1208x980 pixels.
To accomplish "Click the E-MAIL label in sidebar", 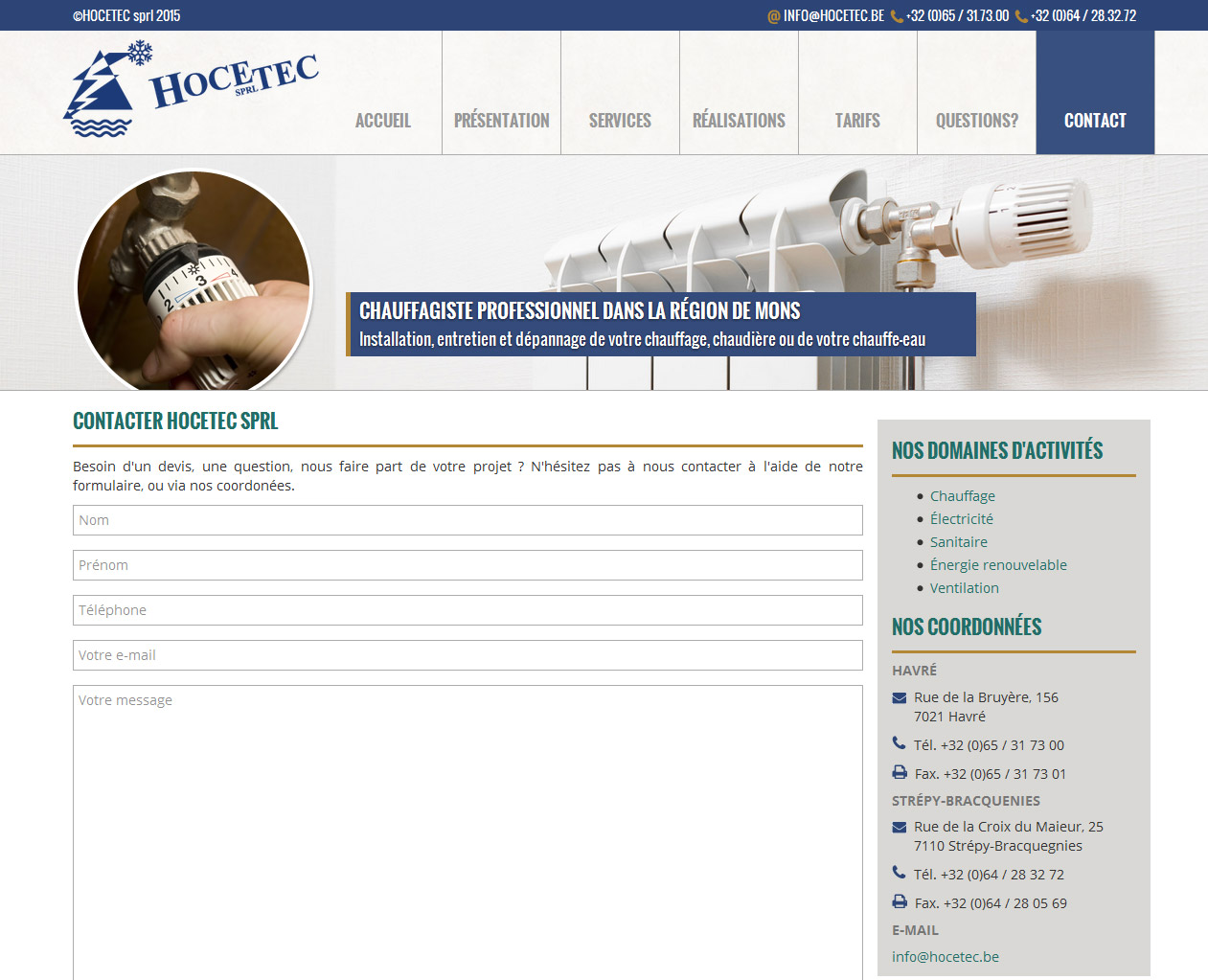I will point(915,930).
